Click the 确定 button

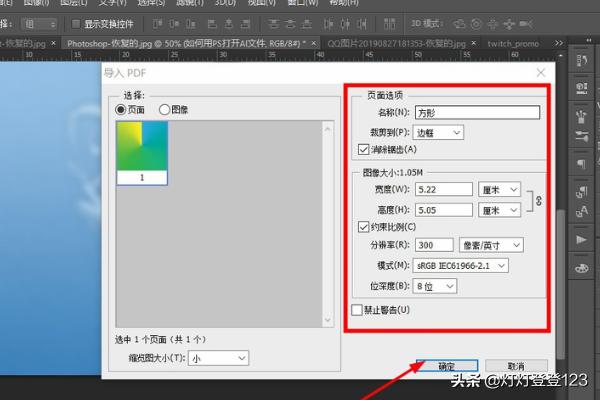point(445,367)
